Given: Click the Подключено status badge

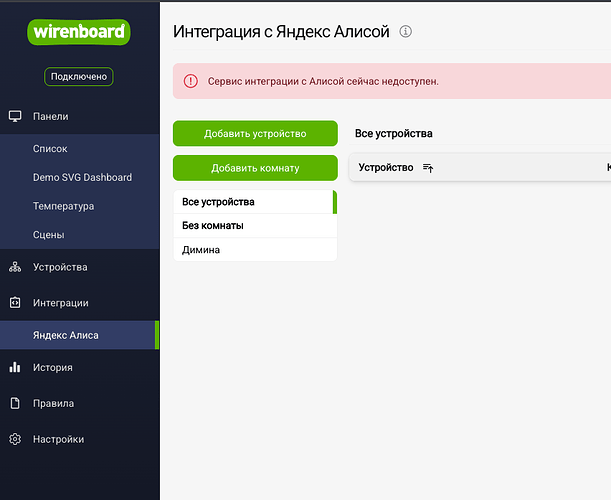Looking at the screenshot, I should [79, 76].
